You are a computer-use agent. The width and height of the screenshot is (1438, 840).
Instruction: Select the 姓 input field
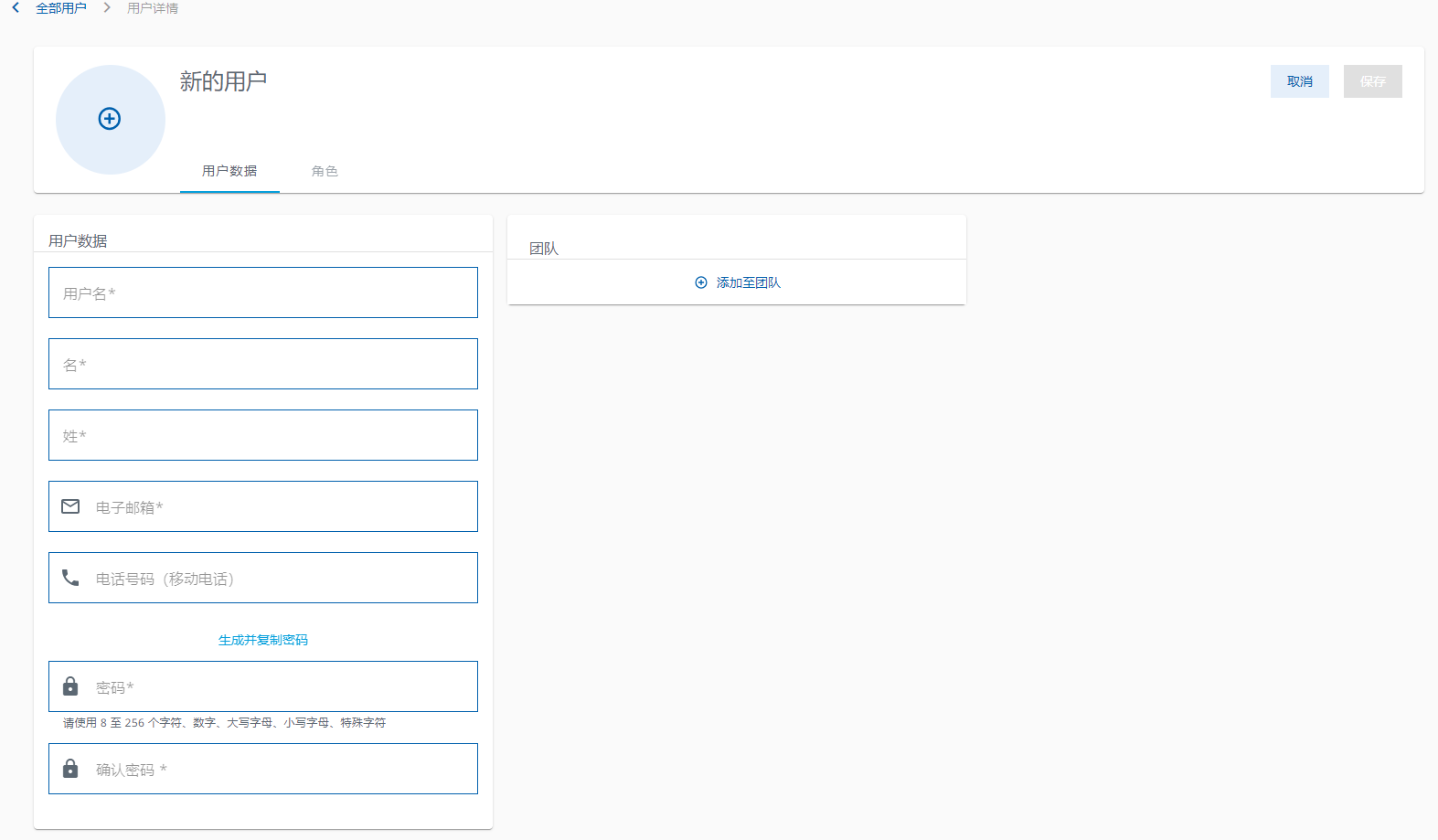tap(263, 435)
